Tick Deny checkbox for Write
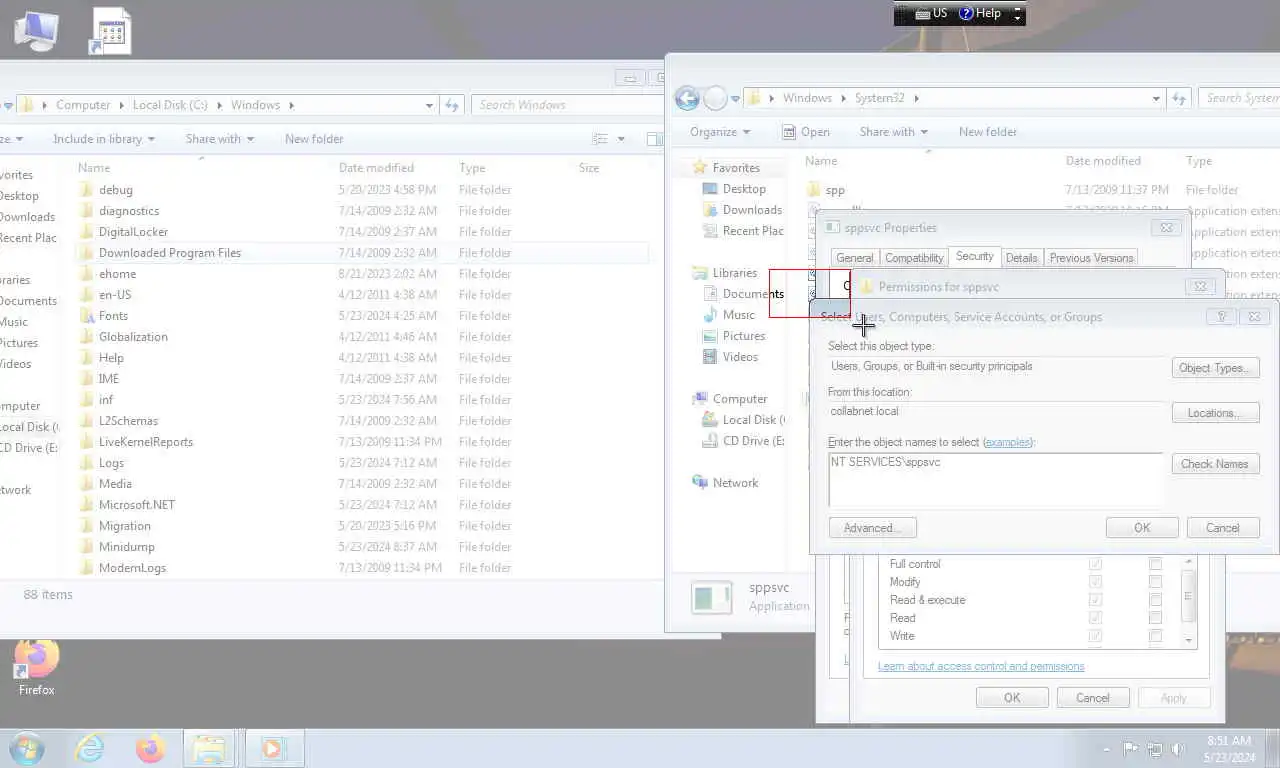This screenshot has height=768, width=1280. 1155,636
